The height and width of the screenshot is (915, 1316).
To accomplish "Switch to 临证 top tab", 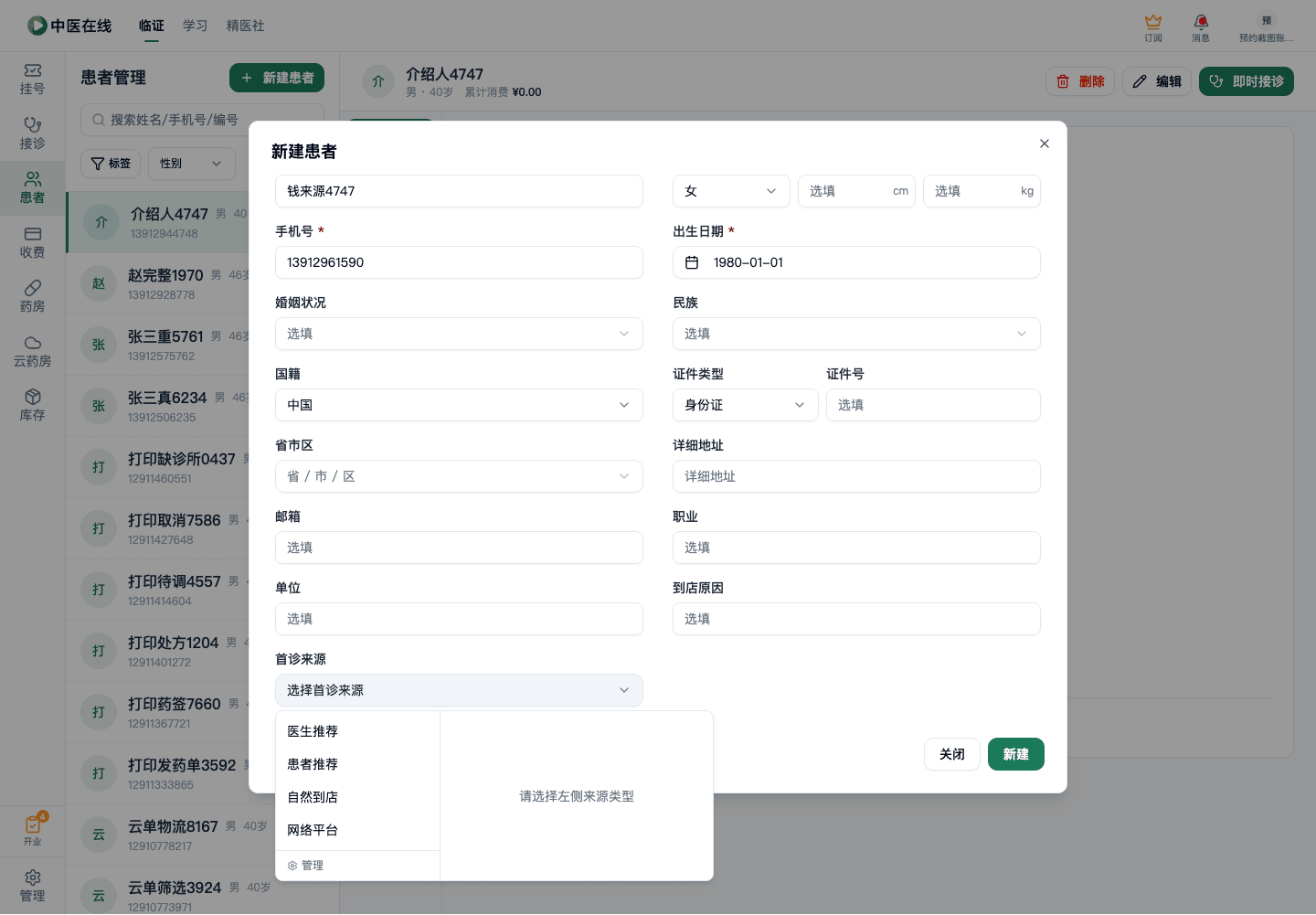I will [x=152, y=26].
